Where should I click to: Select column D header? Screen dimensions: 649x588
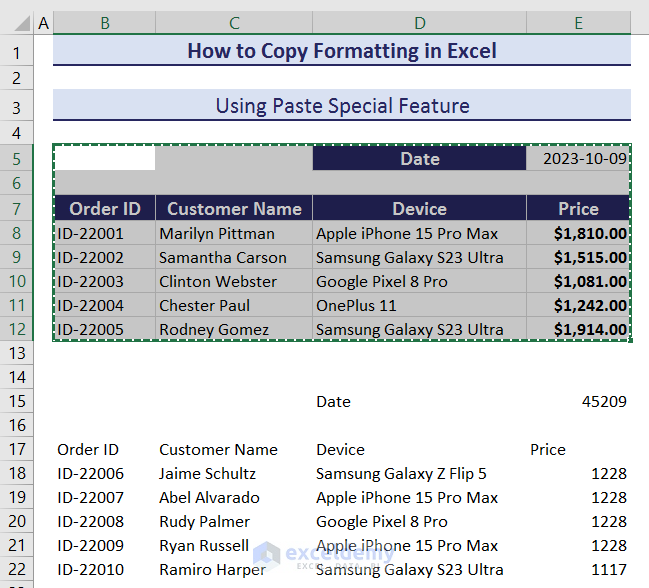click(419, 22)
